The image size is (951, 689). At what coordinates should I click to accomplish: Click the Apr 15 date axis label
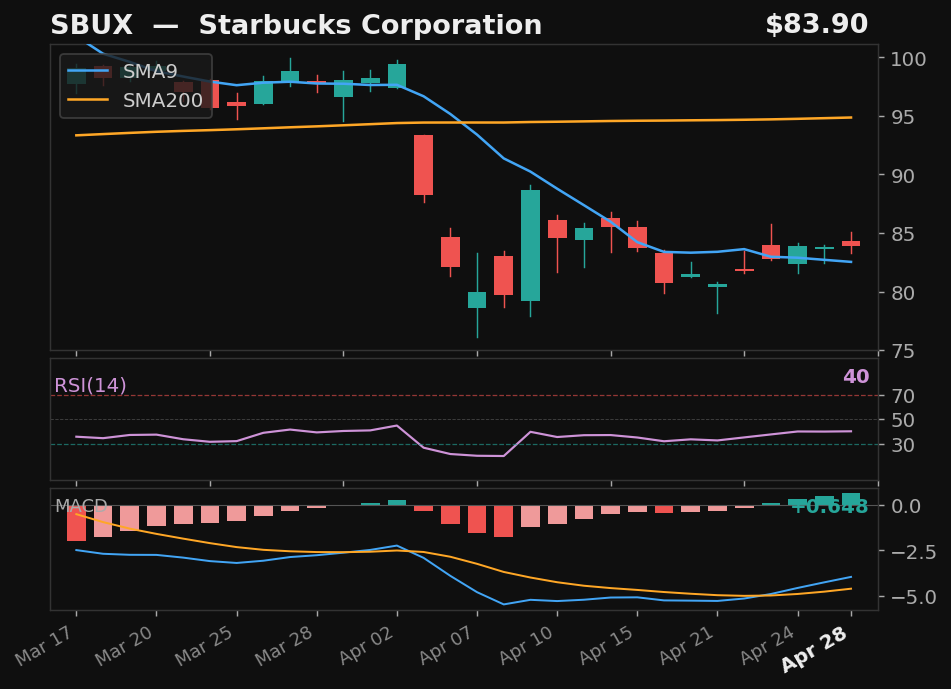[x=608, y=645]
